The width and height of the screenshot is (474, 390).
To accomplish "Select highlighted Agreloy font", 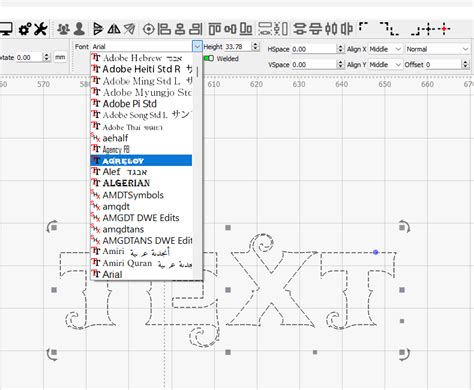I will tap(141, 161).
